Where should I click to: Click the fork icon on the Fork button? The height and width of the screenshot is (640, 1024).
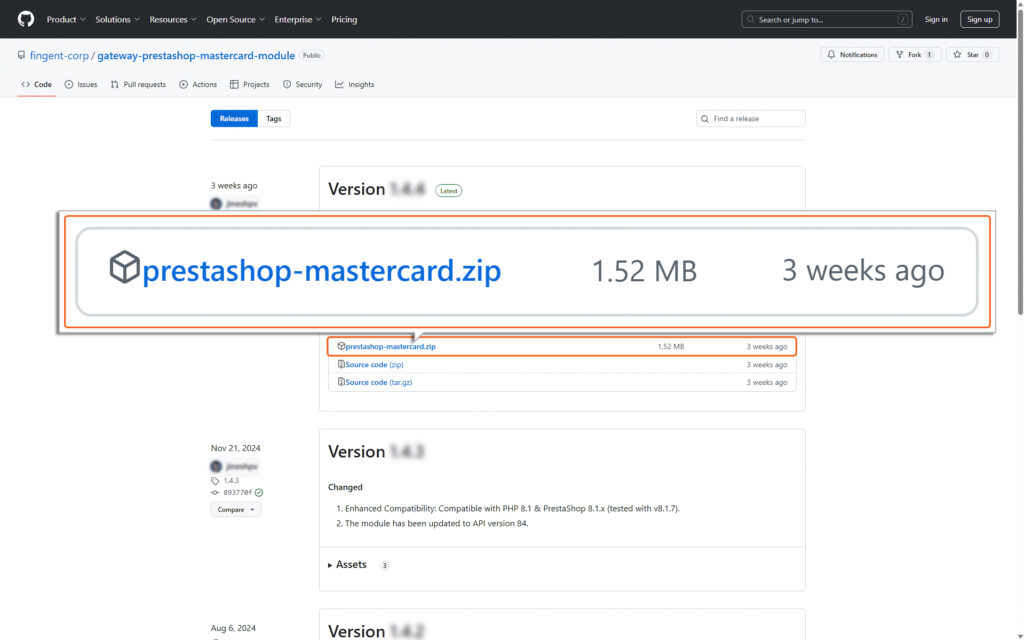point(898,55)
